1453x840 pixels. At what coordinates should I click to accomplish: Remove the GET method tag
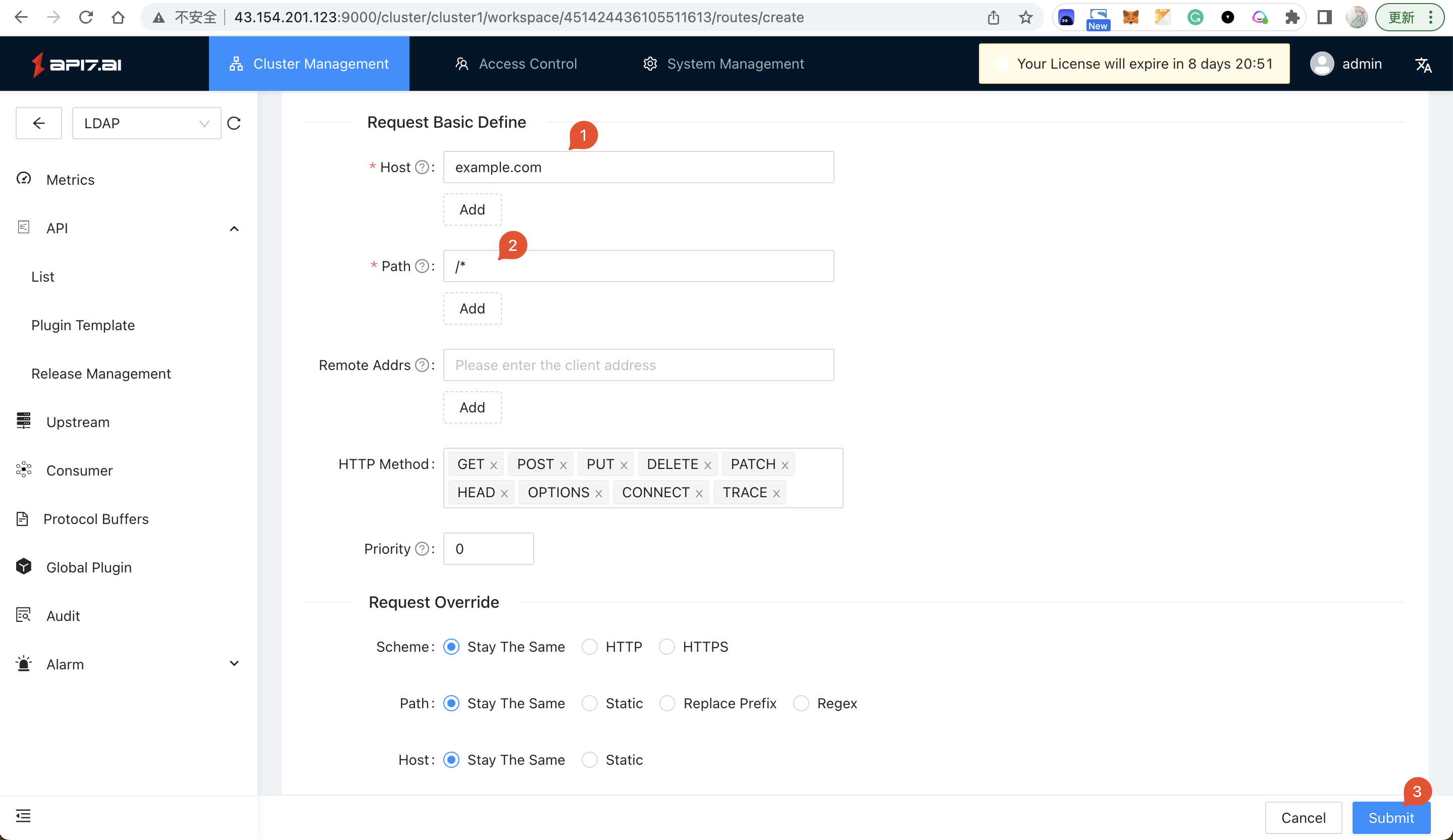494,465
